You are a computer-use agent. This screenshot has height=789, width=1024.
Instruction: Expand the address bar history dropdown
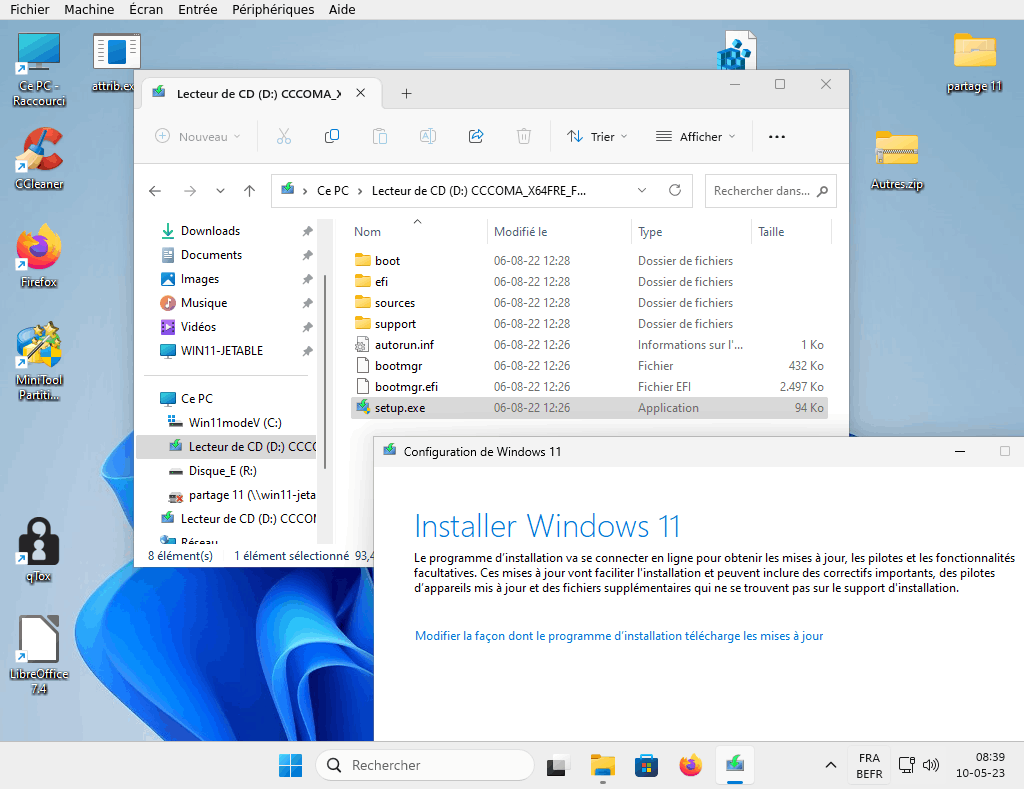point(642,191)
